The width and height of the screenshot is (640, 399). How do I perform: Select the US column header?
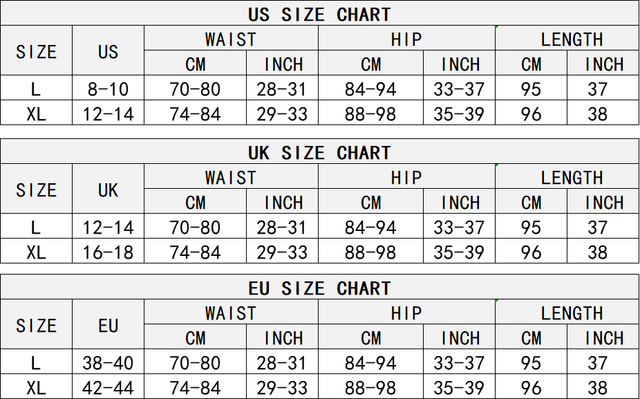(108, 51)
